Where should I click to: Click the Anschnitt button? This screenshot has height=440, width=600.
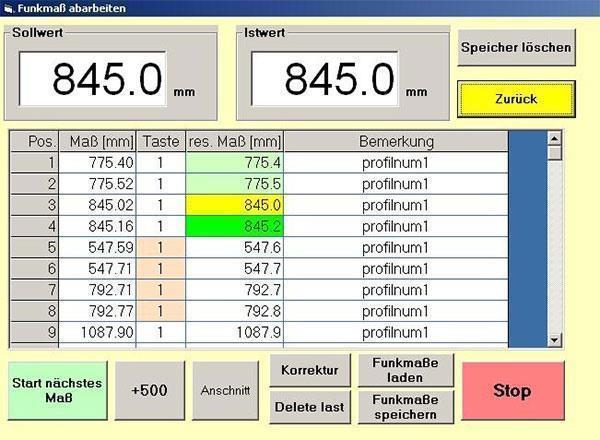222,390
